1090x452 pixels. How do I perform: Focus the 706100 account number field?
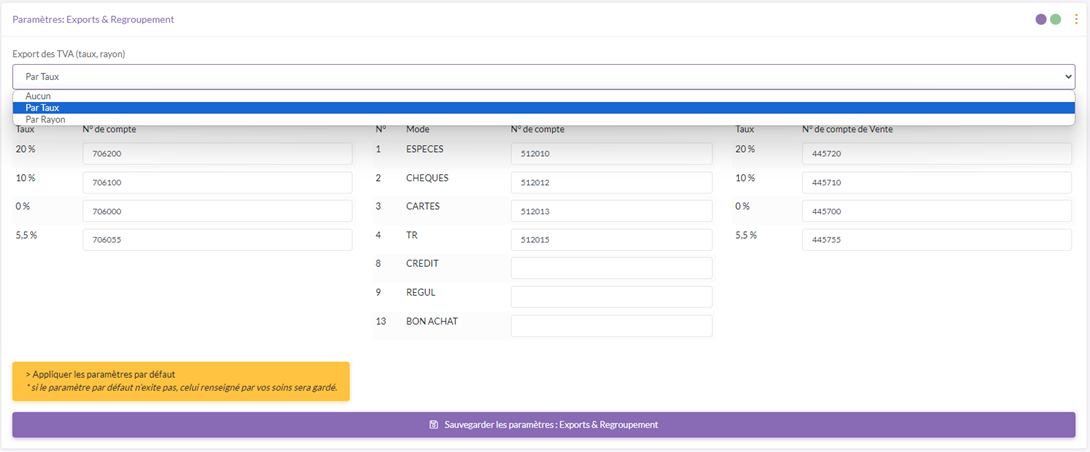(x=217, y=183)
